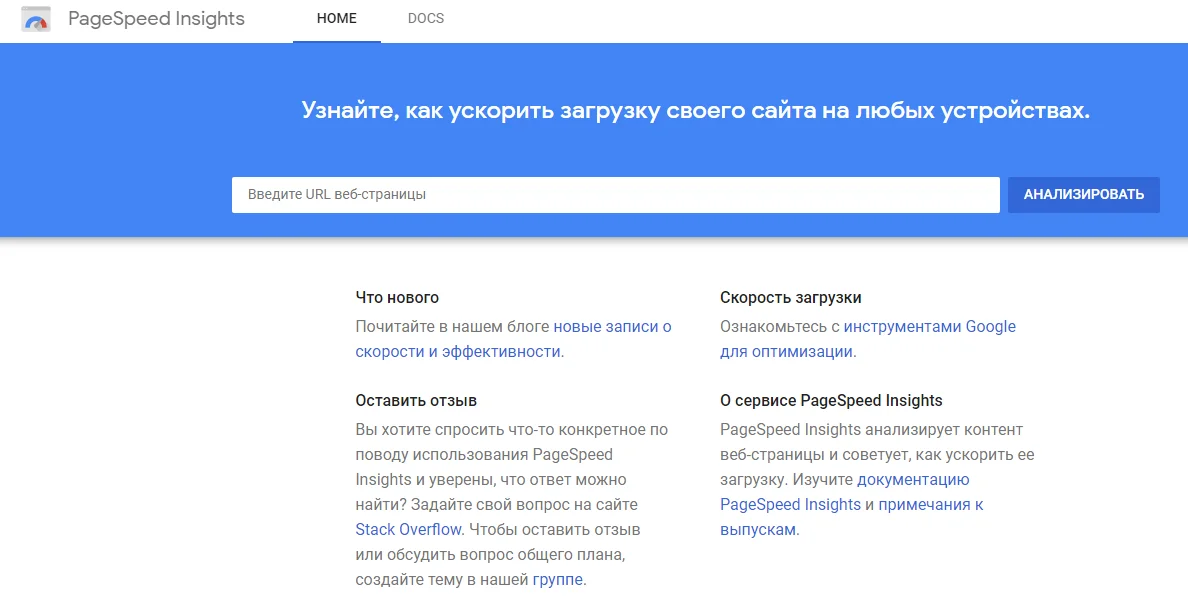Switch to the DOCS tab
Viewport: 1188px width, 604px height.
tap(426, 19)
